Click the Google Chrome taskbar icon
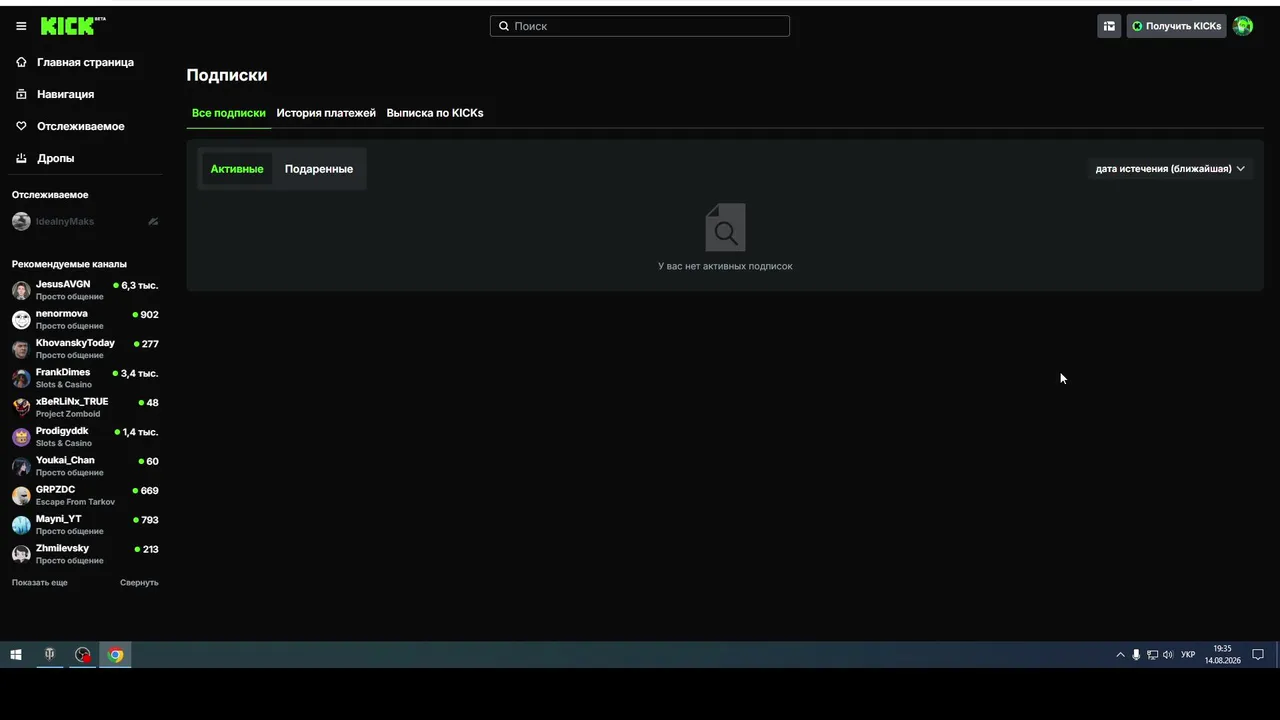Screen dimensions: 1280x720 (x=116, y=655)
